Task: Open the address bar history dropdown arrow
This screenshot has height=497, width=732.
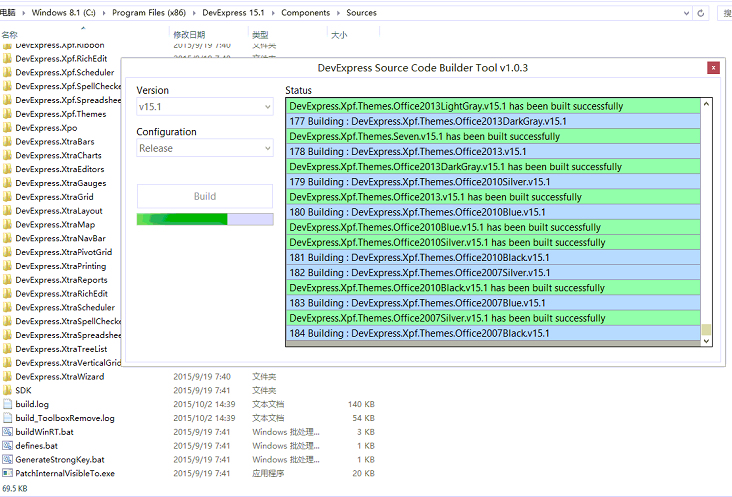Action: [x=686, y=13]
